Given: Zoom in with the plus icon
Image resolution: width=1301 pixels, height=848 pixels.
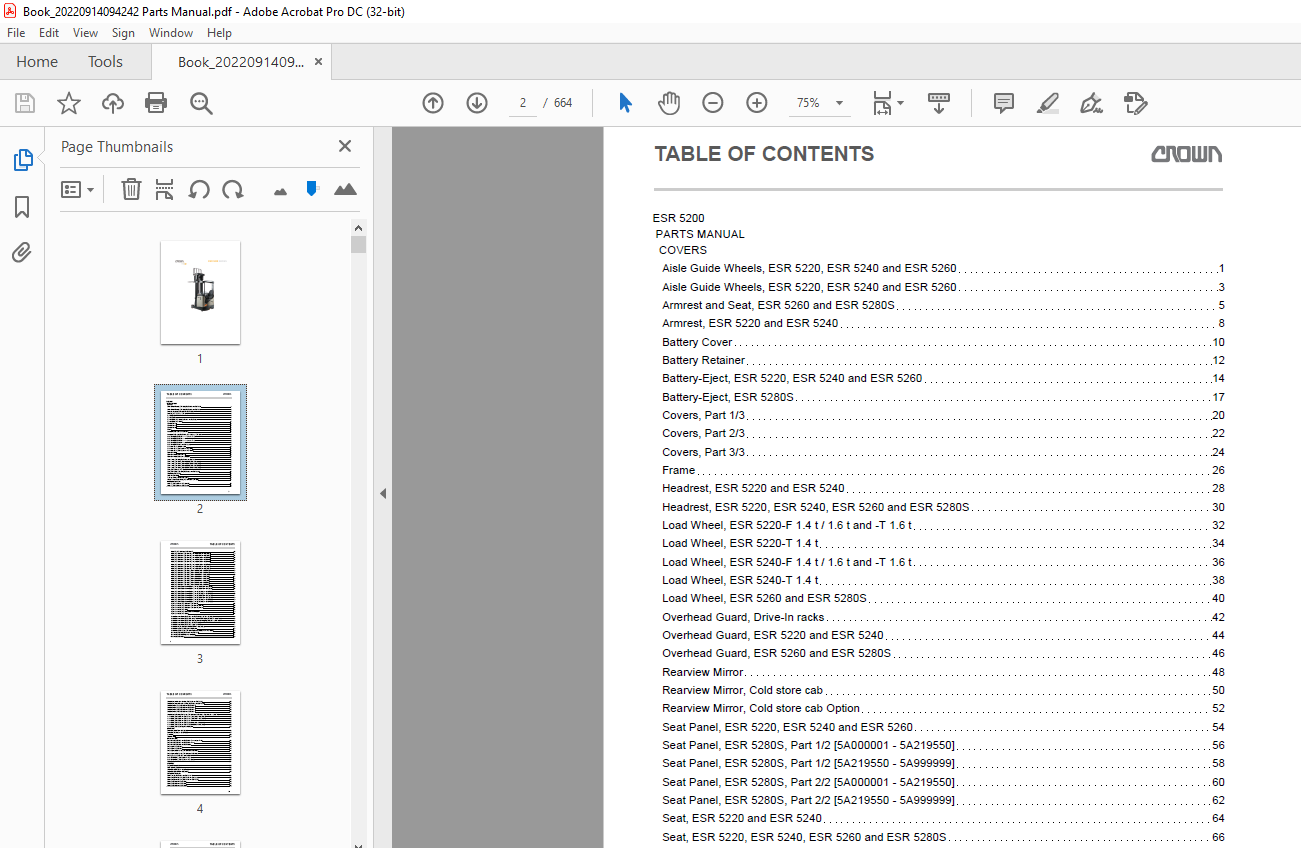Looking at the screenshot, I should pyautogui.click(x=757, y=103).
